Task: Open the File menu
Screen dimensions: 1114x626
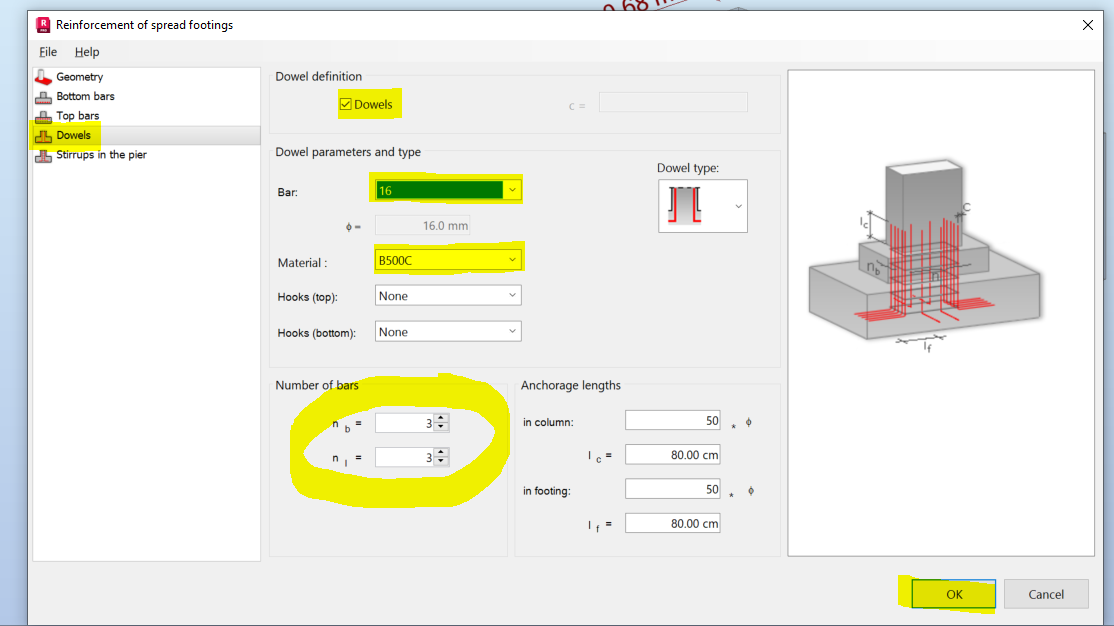Action: (46, 51)
